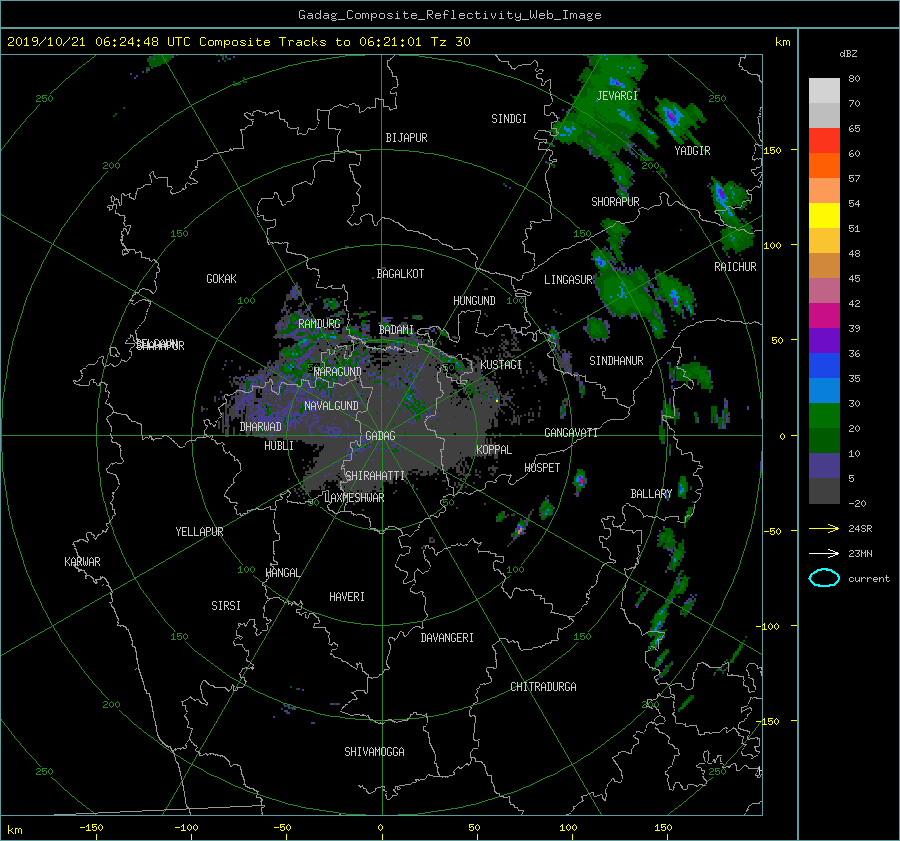The width and height of the screenshot is (900, 841).
Task: Click the HUBLI city label
Action: (279, 446)
